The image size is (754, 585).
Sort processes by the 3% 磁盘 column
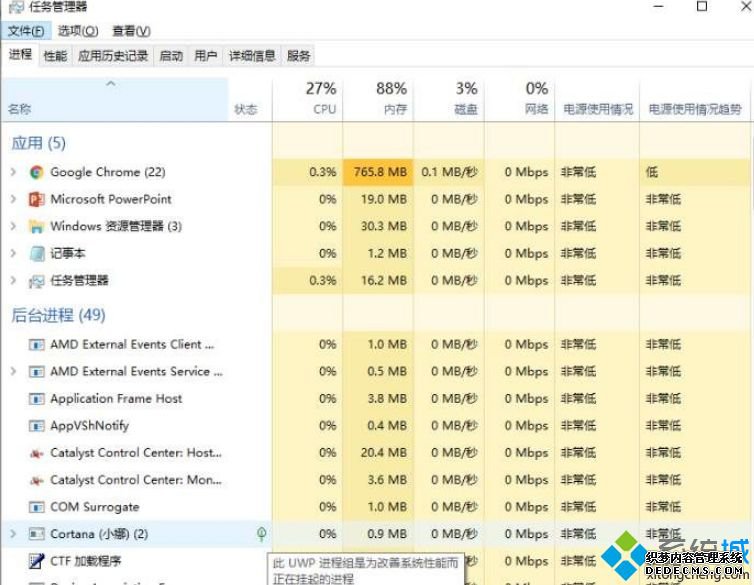click(x=449, y=100)
